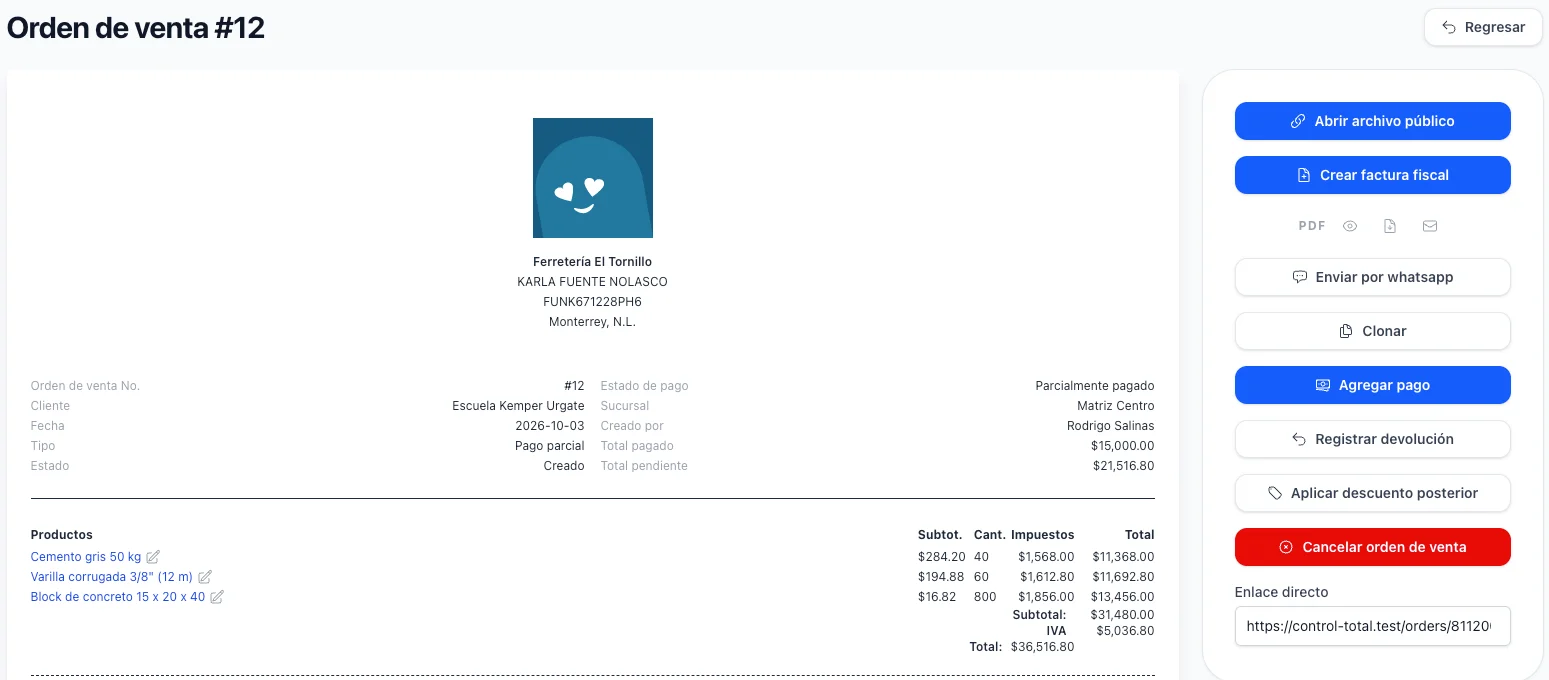Click the subtotal amount $31,480.00
This screenshot has height=680, width=1549.
coord(1123,615)
